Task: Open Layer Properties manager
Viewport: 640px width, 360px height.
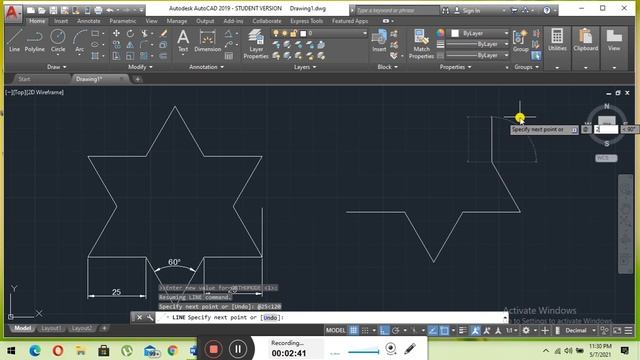Action: (256, 44)
